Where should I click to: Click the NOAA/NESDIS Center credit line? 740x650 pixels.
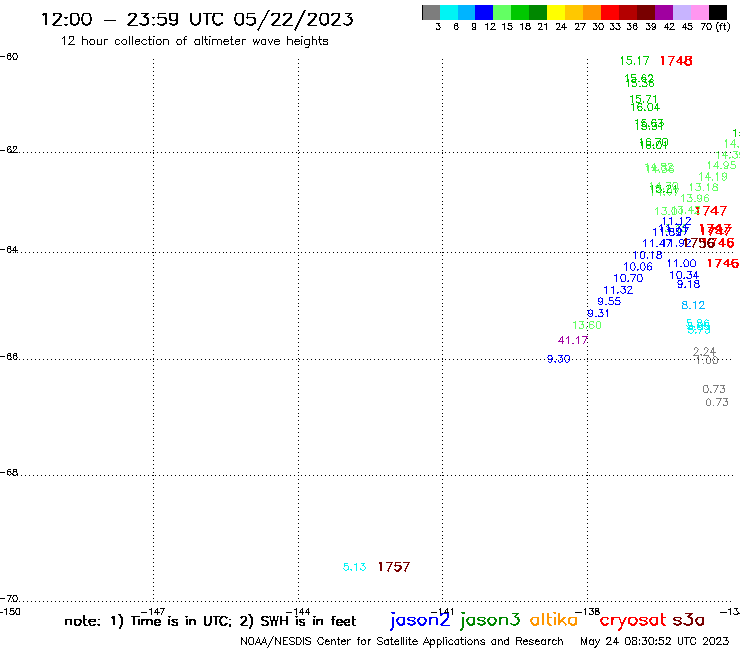(x=402, y=642)
